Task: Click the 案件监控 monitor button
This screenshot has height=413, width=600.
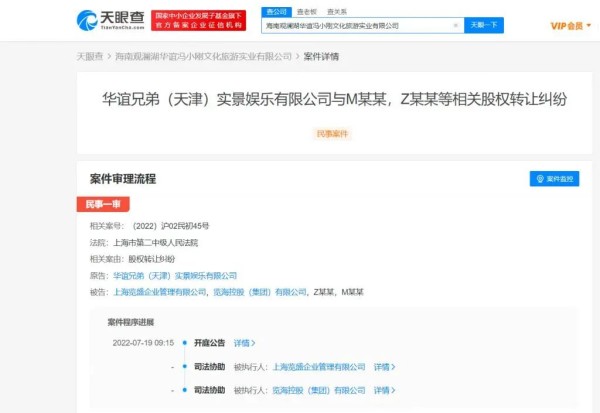Action: pos(554,179)
